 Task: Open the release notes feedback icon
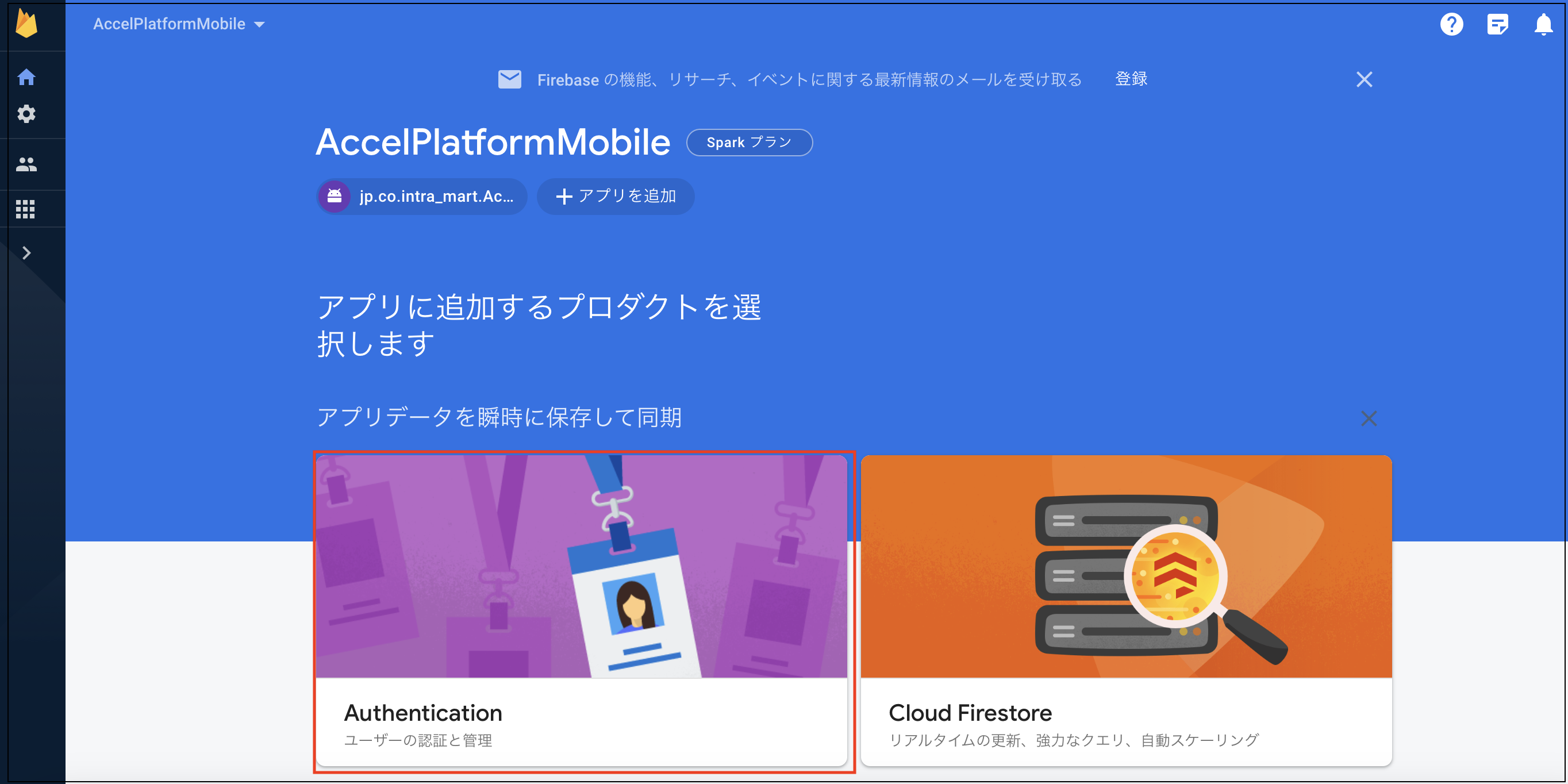coord(1497,24)
